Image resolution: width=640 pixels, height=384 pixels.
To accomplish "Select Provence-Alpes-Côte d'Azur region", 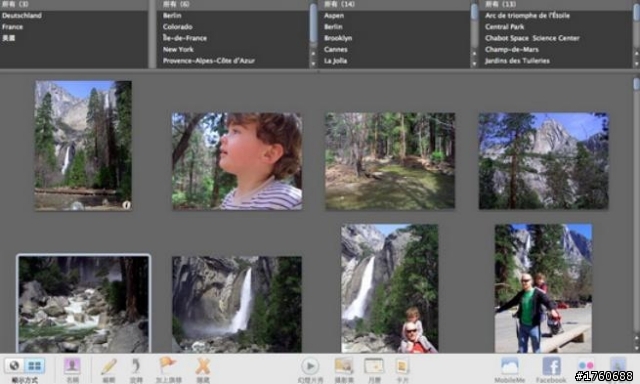I will click(209, 61).
